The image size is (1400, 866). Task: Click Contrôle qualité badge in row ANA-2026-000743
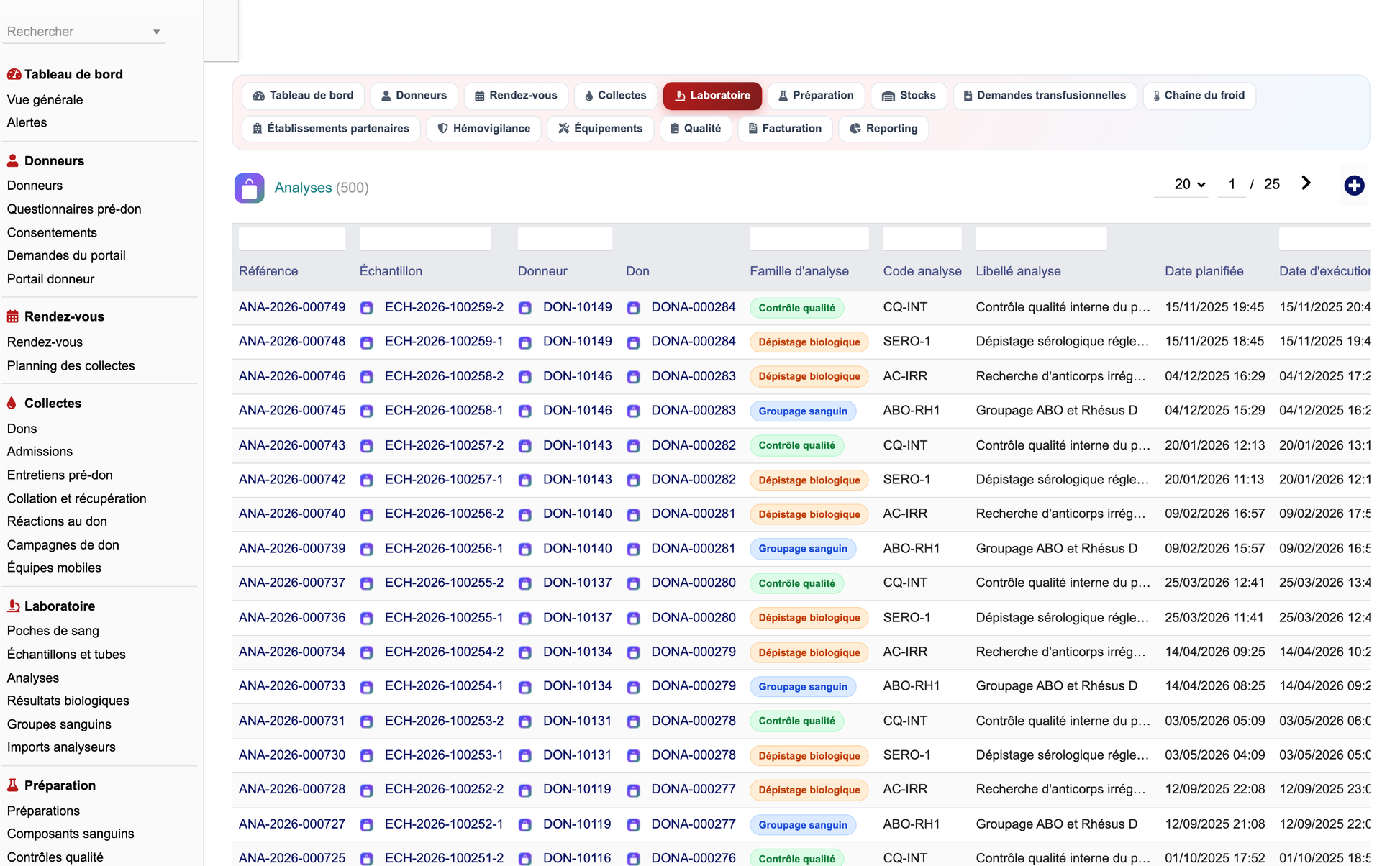pyautogui.click(x=796, y=445)
